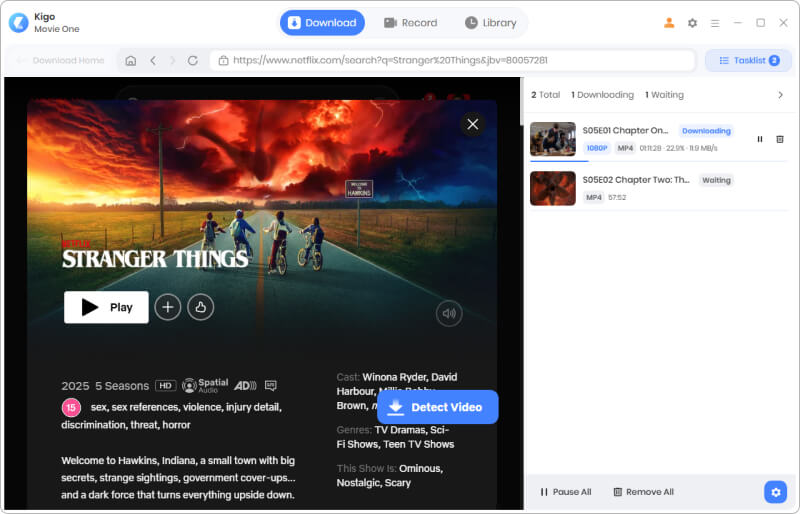The image size is (800, 514).
Task: Click Pause All downloads
Action: 566,492
